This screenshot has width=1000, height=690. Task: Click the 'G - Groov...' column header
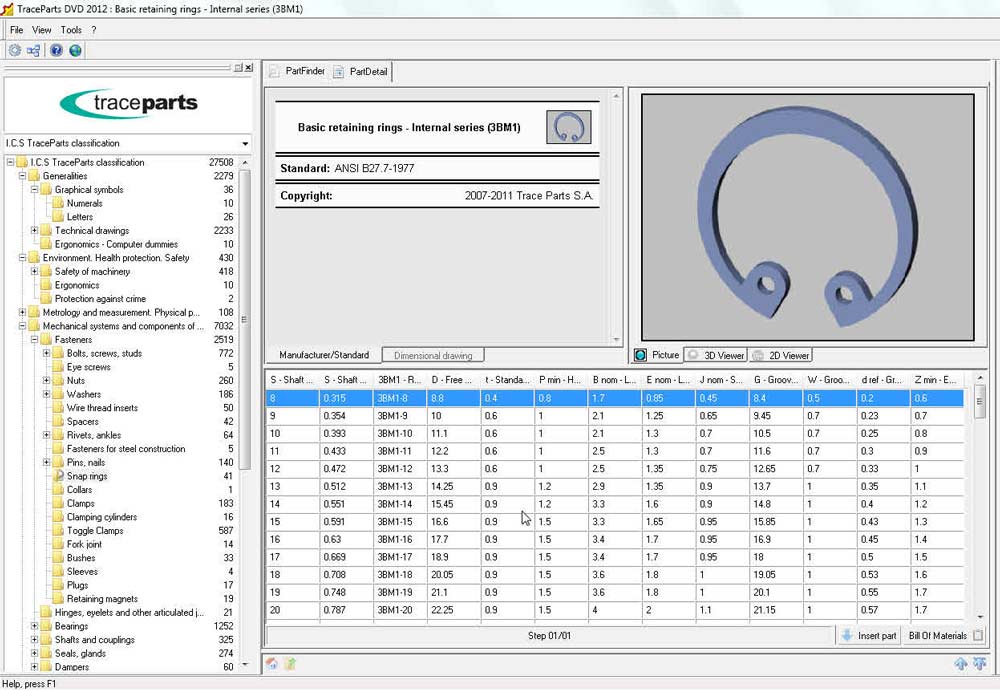776,379
